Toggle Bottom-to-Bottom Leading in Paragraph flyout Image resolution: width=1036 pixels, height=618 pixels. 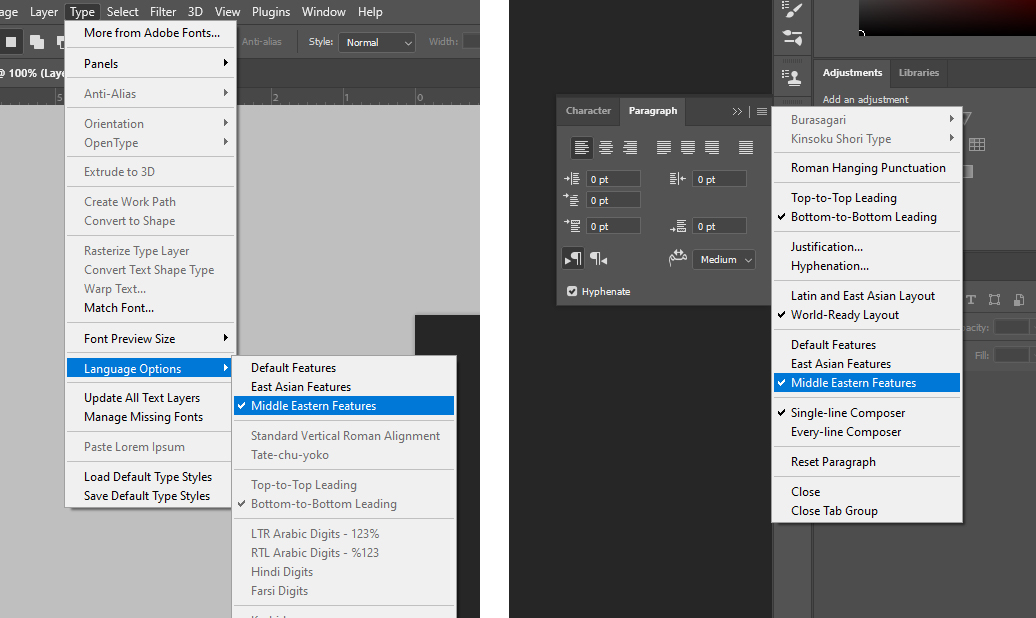point(867,217)
